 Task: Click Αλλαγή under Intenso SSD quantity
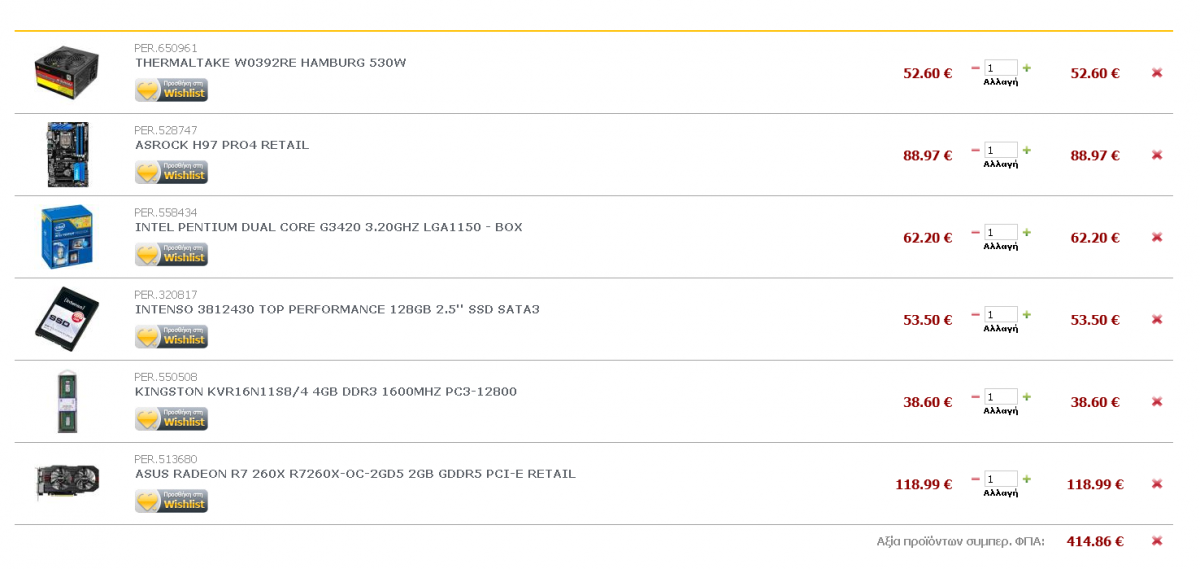(1001, 329)
